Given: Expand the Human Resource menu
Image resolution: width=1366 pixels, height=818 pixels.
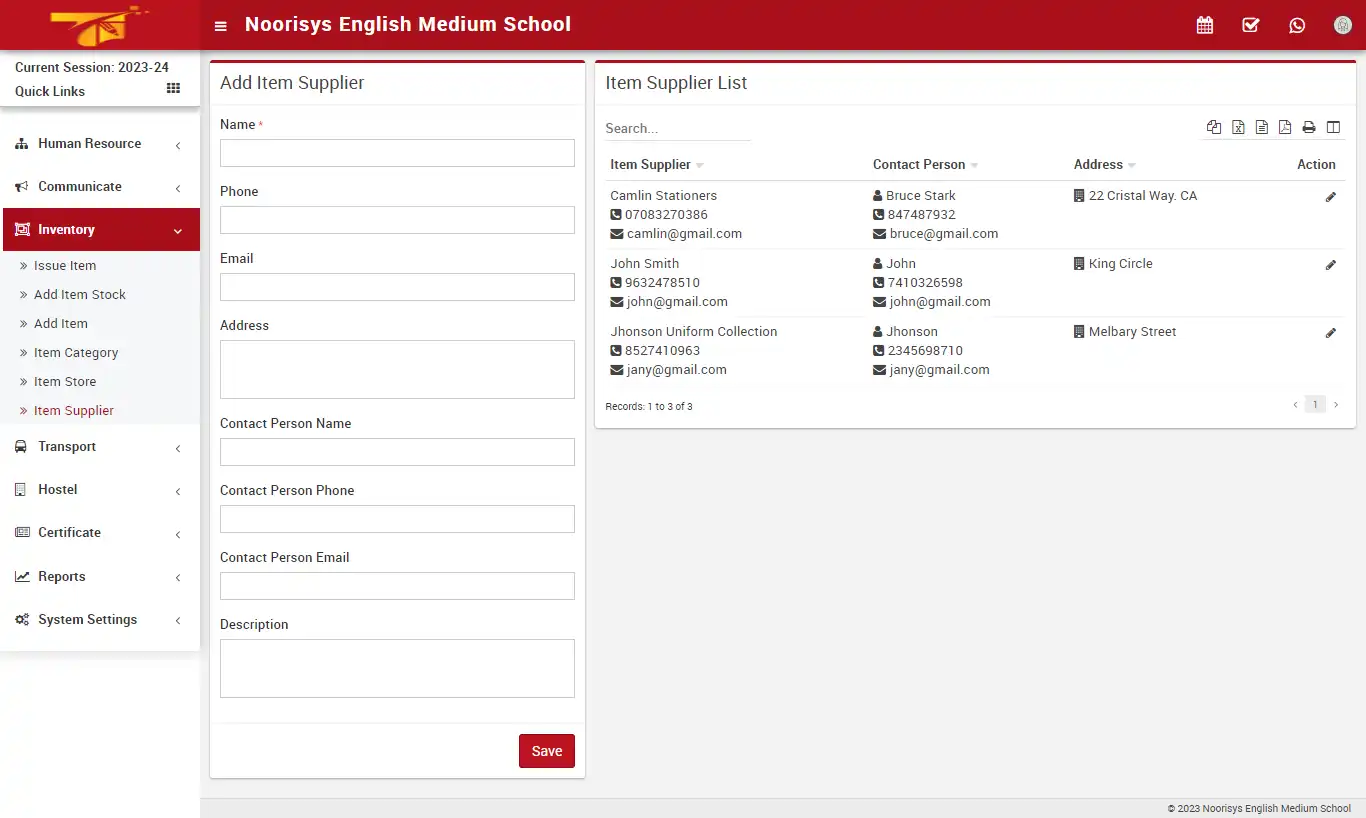Looking at the screenshot, I should point(89,143).
